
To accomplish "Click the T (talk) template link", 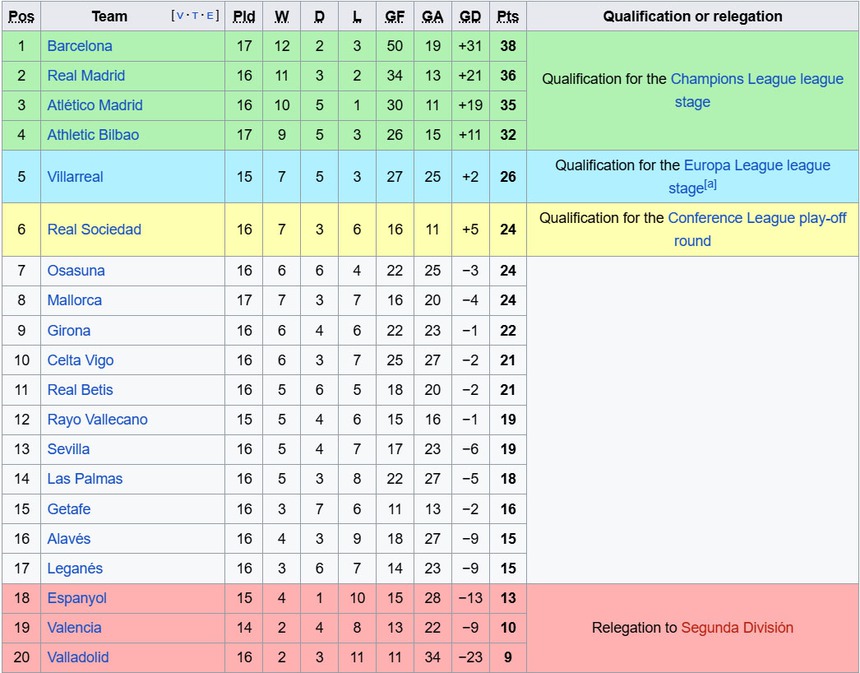I will (194, 16).
